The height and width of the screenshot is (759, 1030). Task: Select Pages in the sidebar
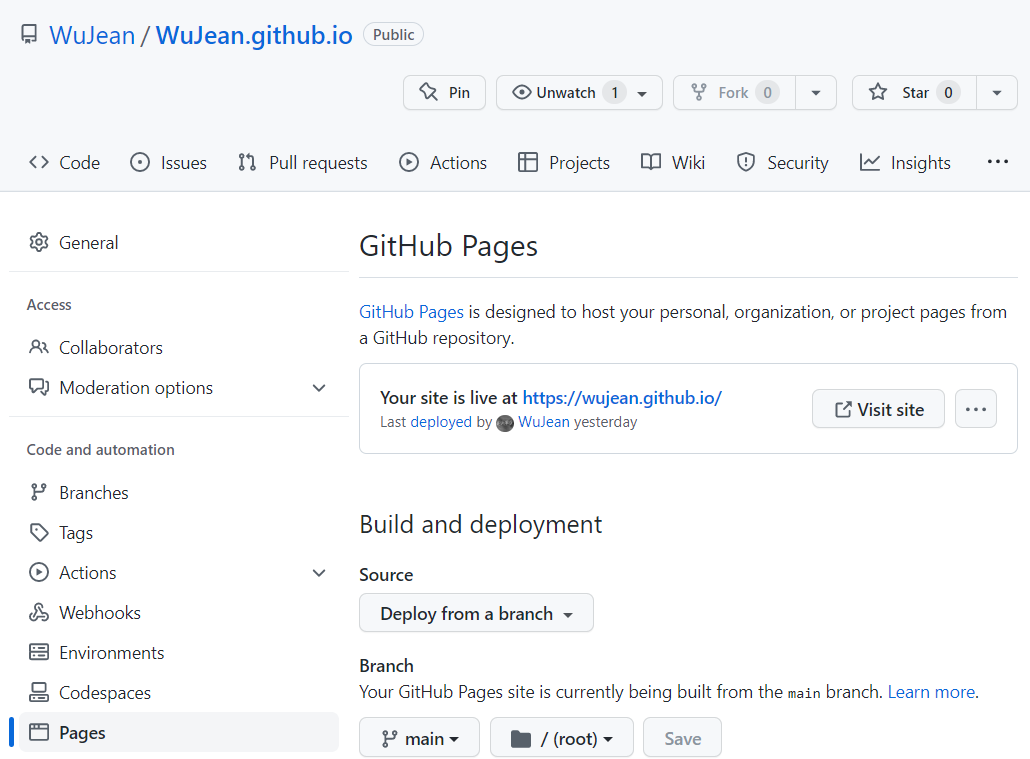pos(179,732)
